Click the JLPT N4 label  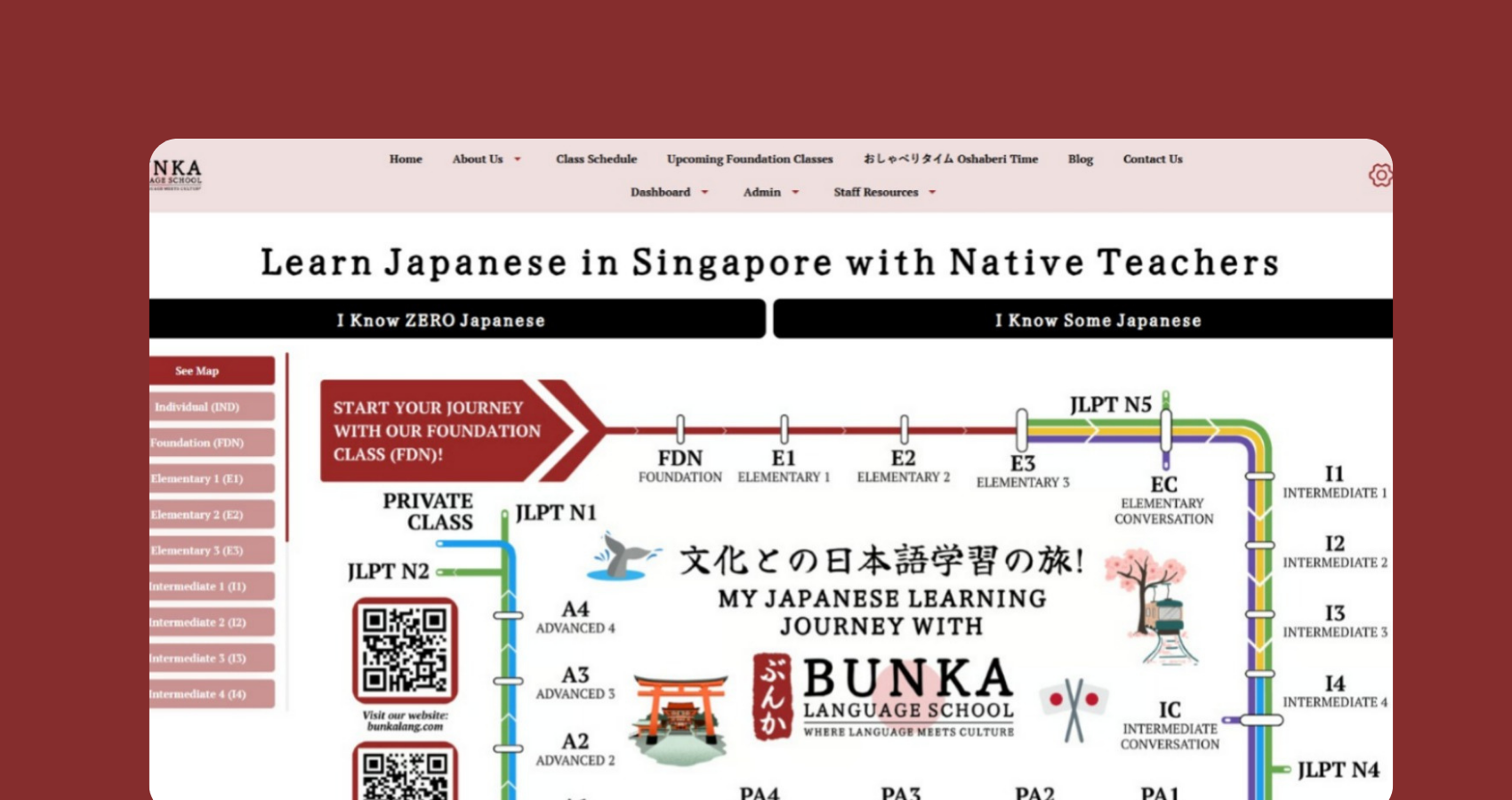tap(1339, 770)
